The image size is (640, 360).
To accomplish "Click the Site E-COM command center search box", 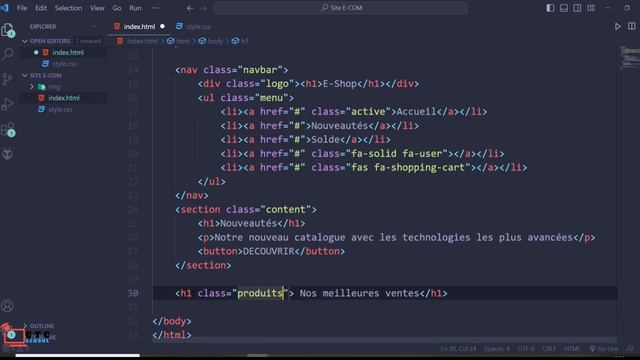I will 341,8.
